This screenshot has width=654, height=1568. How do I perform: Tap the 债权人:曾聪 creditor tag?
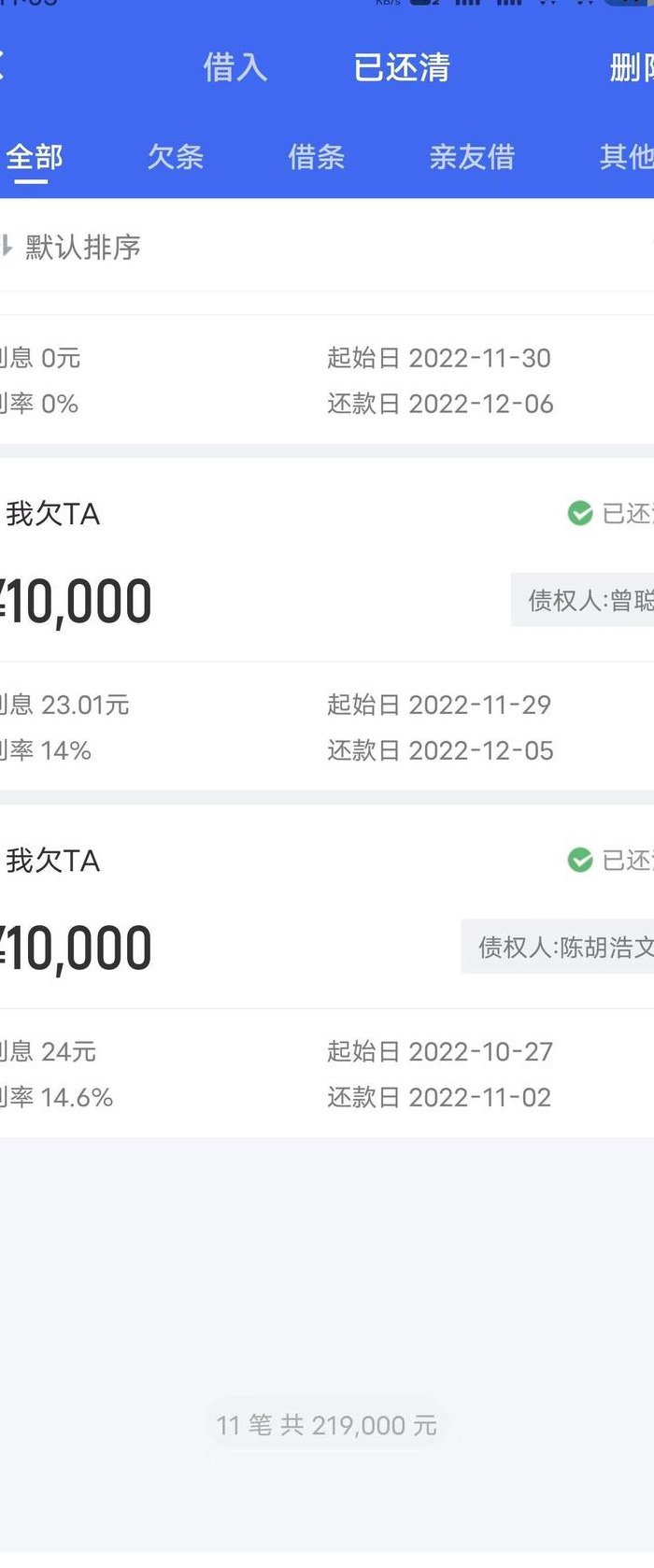[583, 600]
